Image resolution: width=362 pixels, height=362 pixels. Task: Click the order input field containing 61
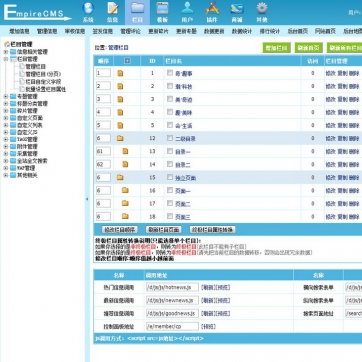click(x=103, y=151)
